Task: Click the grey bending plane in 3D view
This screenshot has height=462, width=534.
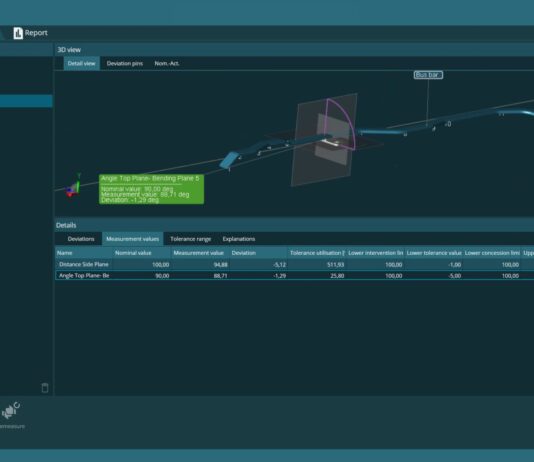Action: tap(324, 140)
